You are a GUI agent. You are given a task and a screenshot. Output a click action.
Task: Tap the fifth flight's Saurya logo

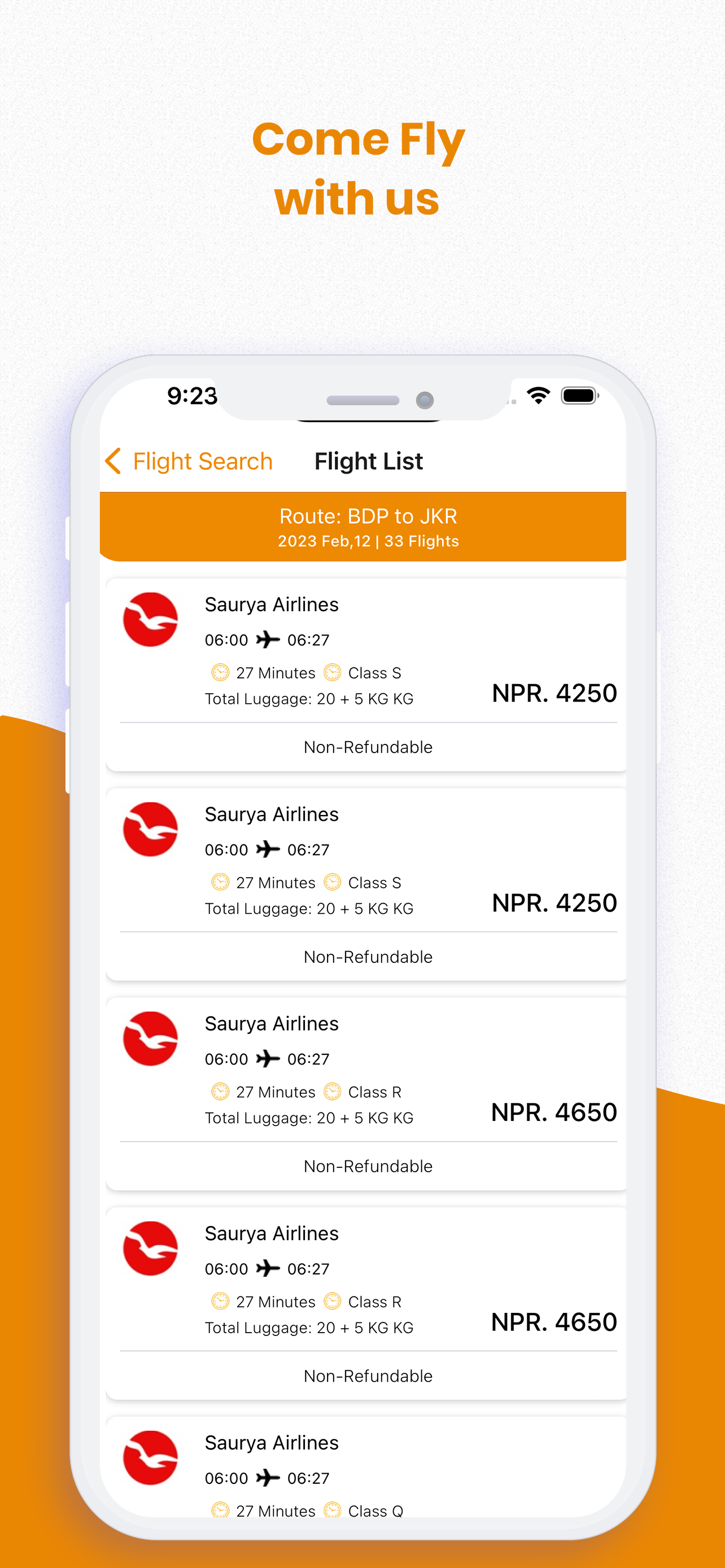150,1457
